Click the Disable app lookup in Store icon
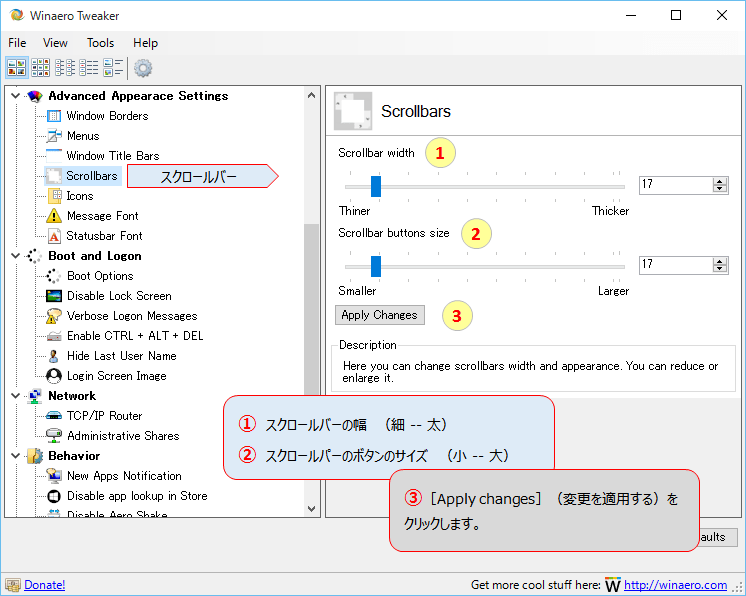The width and height of the screenshot is (746, 596). [x=54, y=496]
